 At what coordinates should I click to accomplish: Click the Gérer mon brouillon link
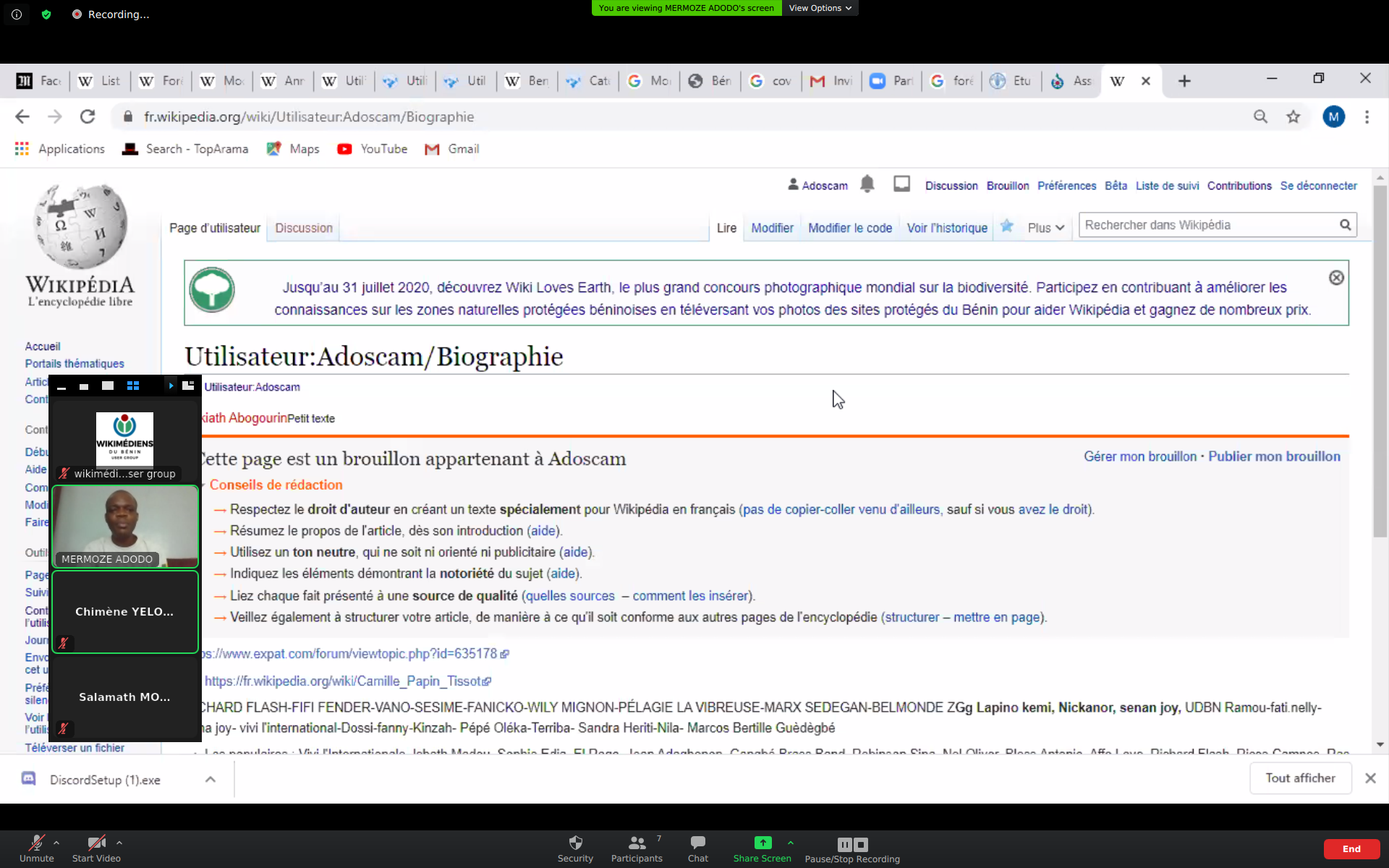click(x=1140, y=456)
